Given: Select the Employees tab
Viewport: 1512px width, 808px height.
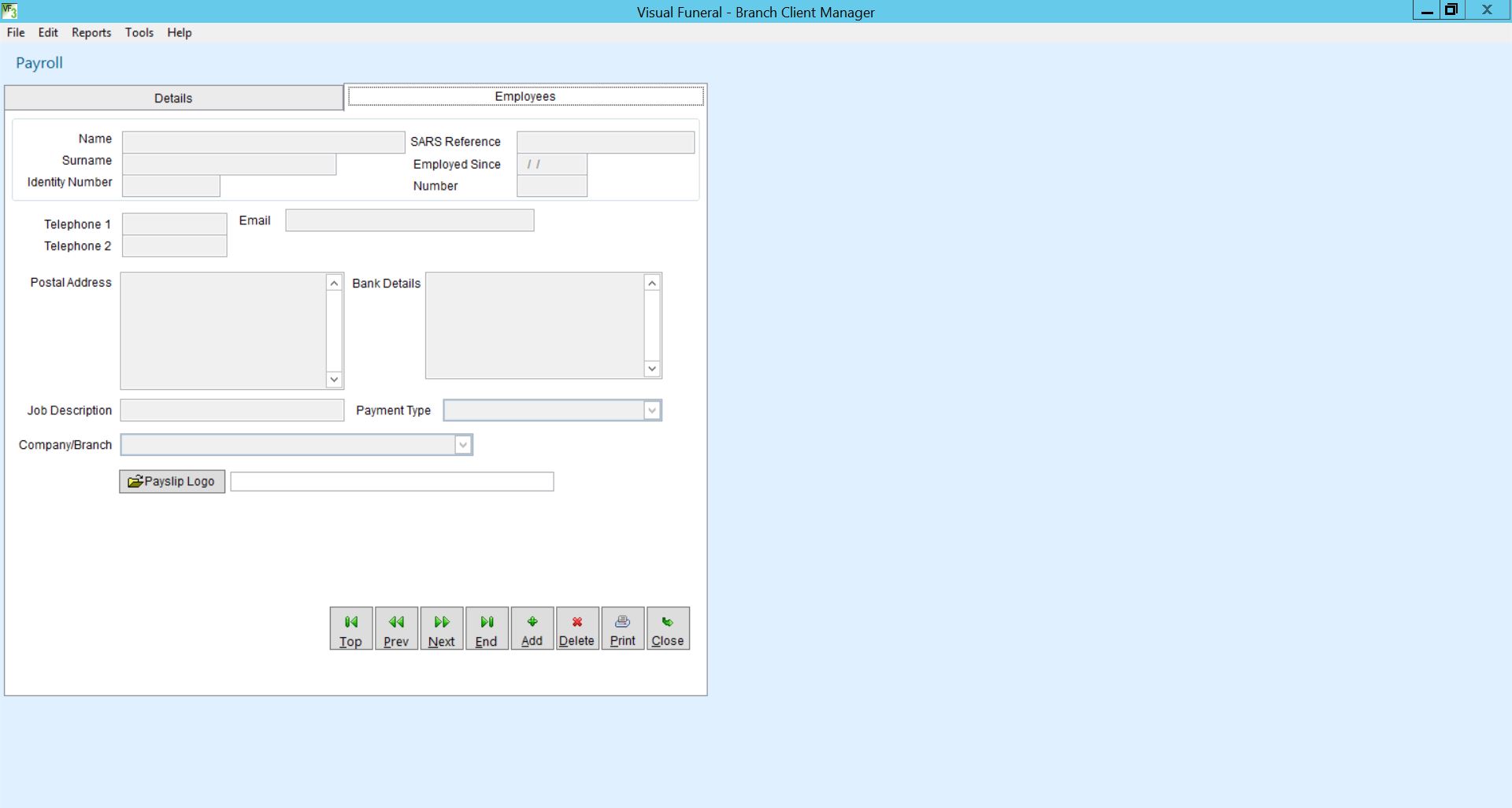Looking at the screenshot, I should coord(525,96).
